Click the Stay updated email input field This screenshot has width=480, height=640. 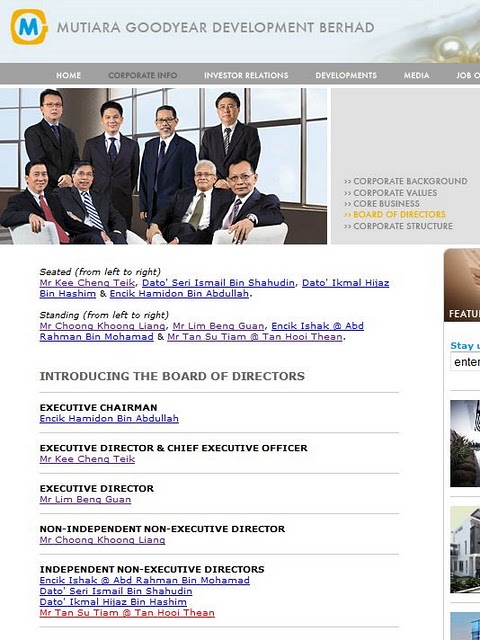pos(465,362)
